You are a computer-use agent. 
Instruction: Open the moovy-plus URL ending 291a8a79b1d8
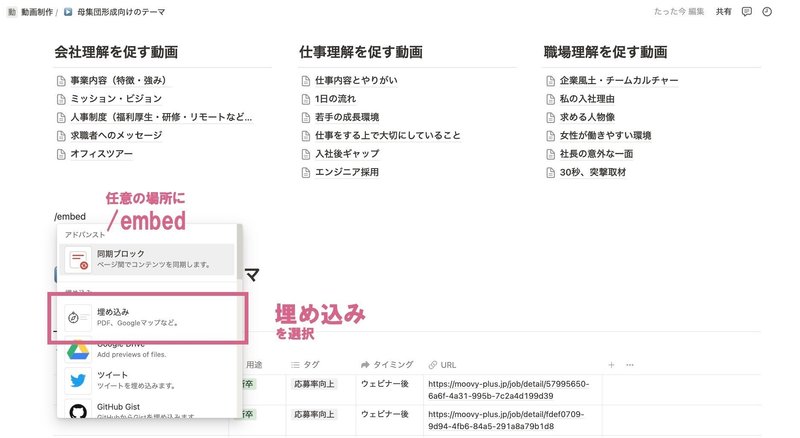[x=506, y=420]
